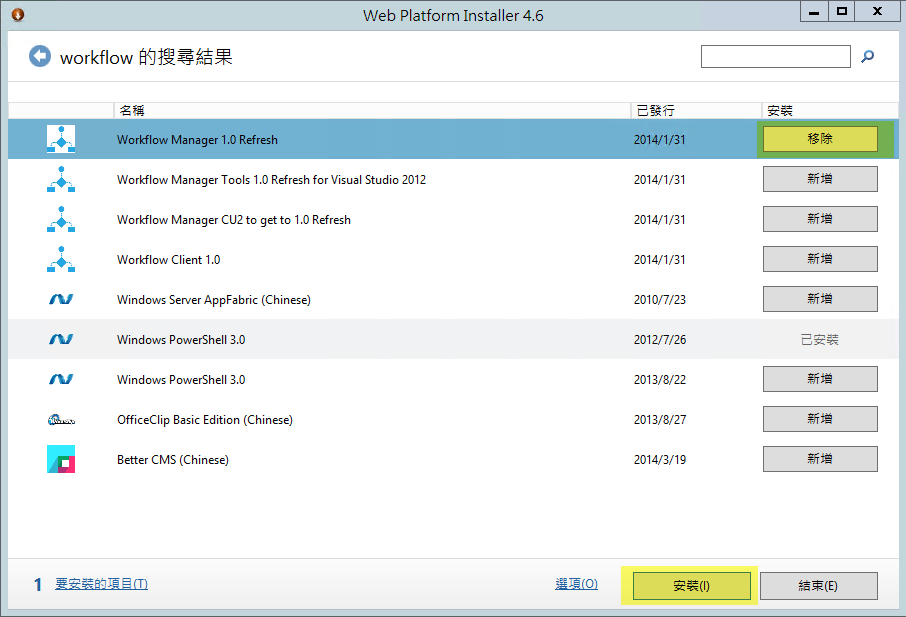Click the Workflow Manager 1.0 Refresh icon
This screenshot has width=906, height=617.
click(61, 139)
